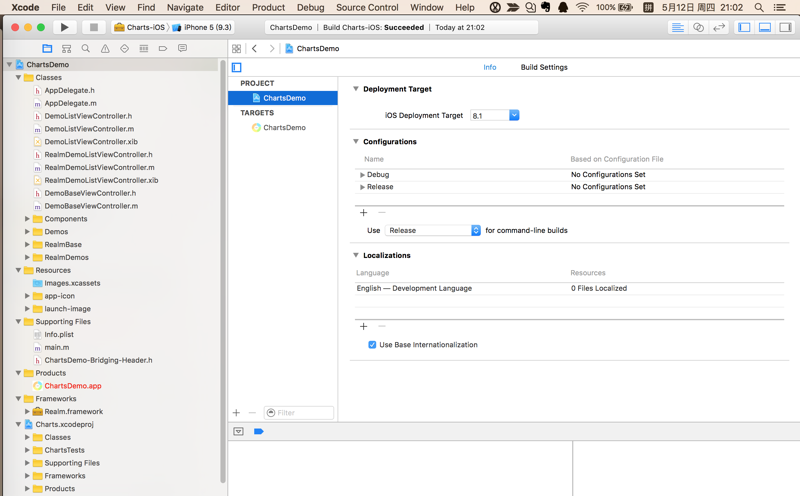
Task: Open the Product menu
Action: (x=268, y=7)
